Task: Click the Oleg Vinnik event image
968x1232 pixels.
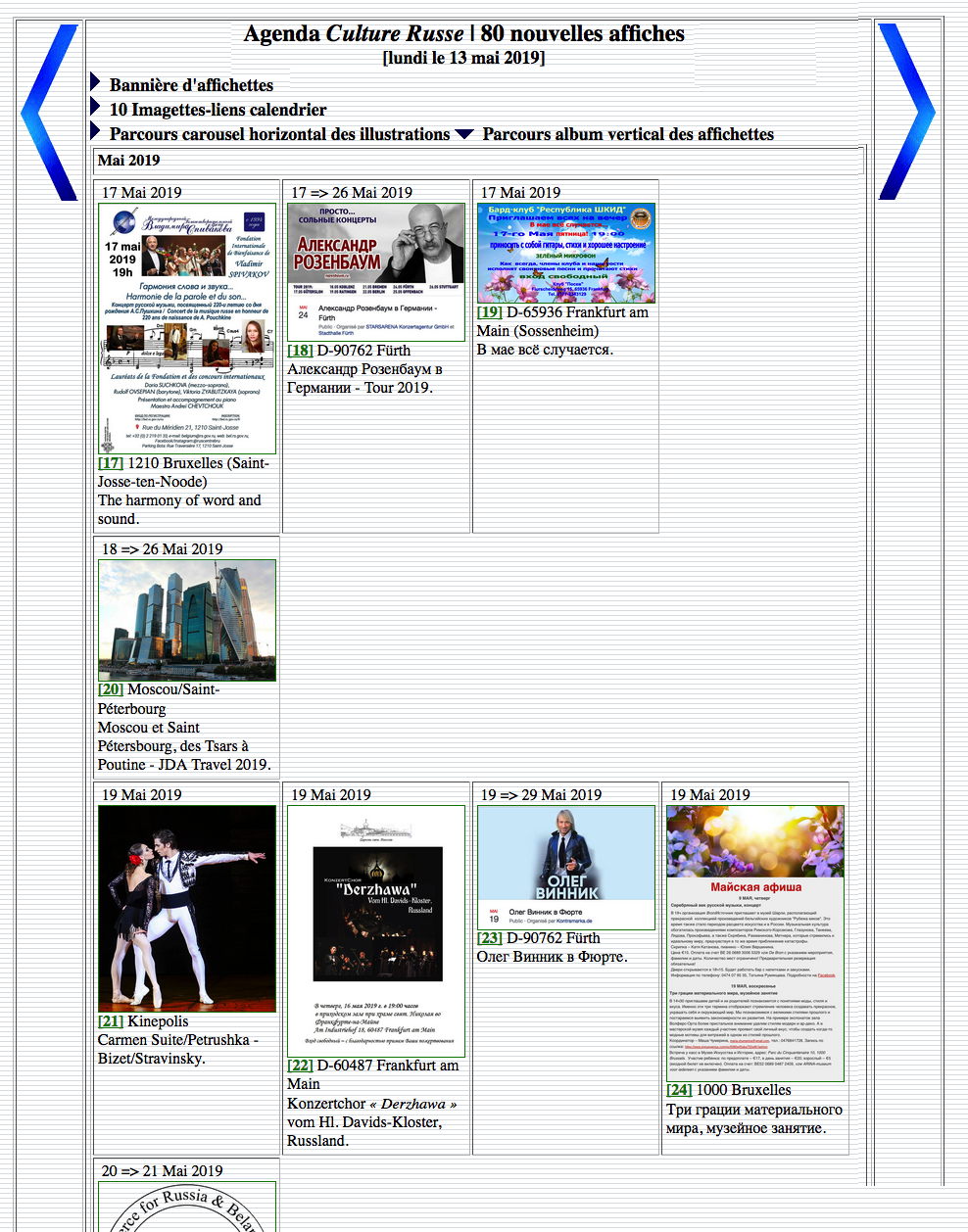Action: [x=566, y=868]
